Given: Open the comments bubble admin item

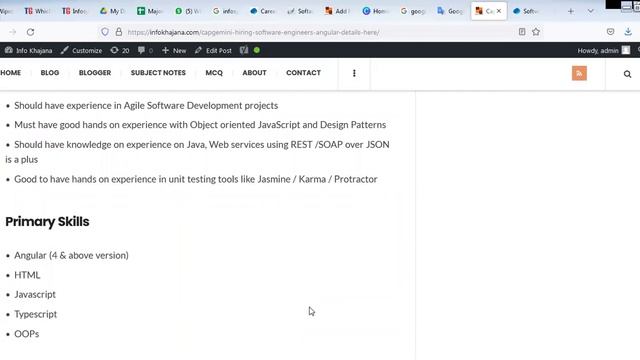Looking at the screenshot, I should click(x=145, y=50).
